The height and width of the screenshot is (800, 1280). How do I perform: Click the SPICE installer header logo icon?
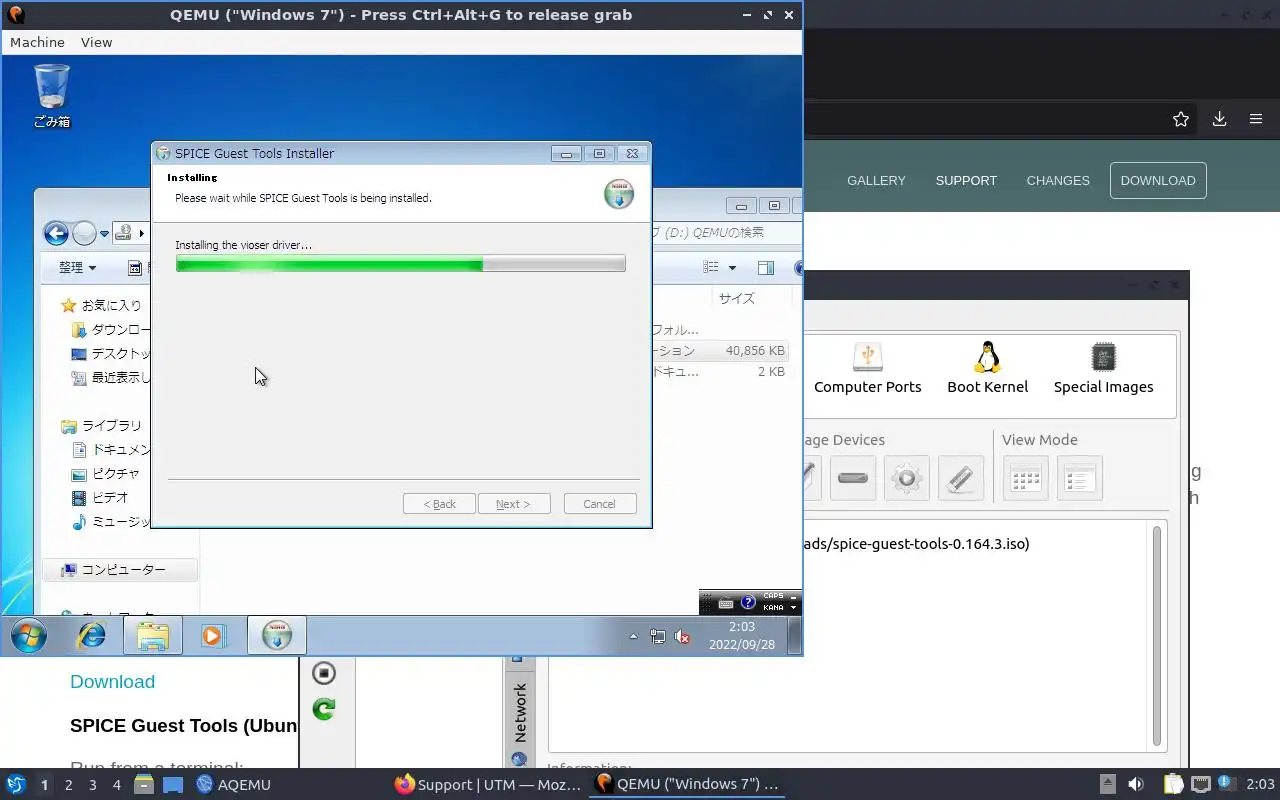[x=619, y=194]
